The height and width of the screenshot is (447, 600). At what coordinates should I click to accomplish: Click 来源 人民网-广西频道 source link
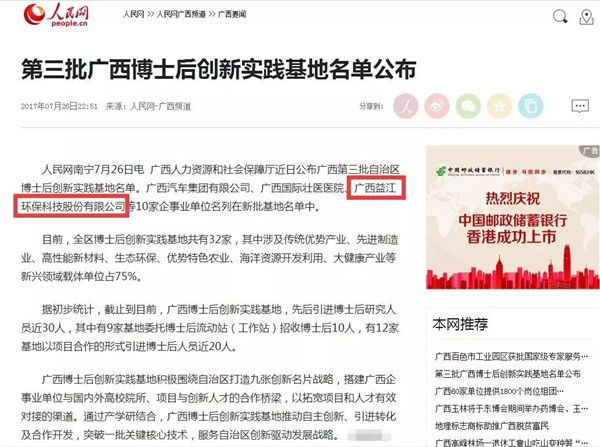pyautogui.click(x=148, y=106)
